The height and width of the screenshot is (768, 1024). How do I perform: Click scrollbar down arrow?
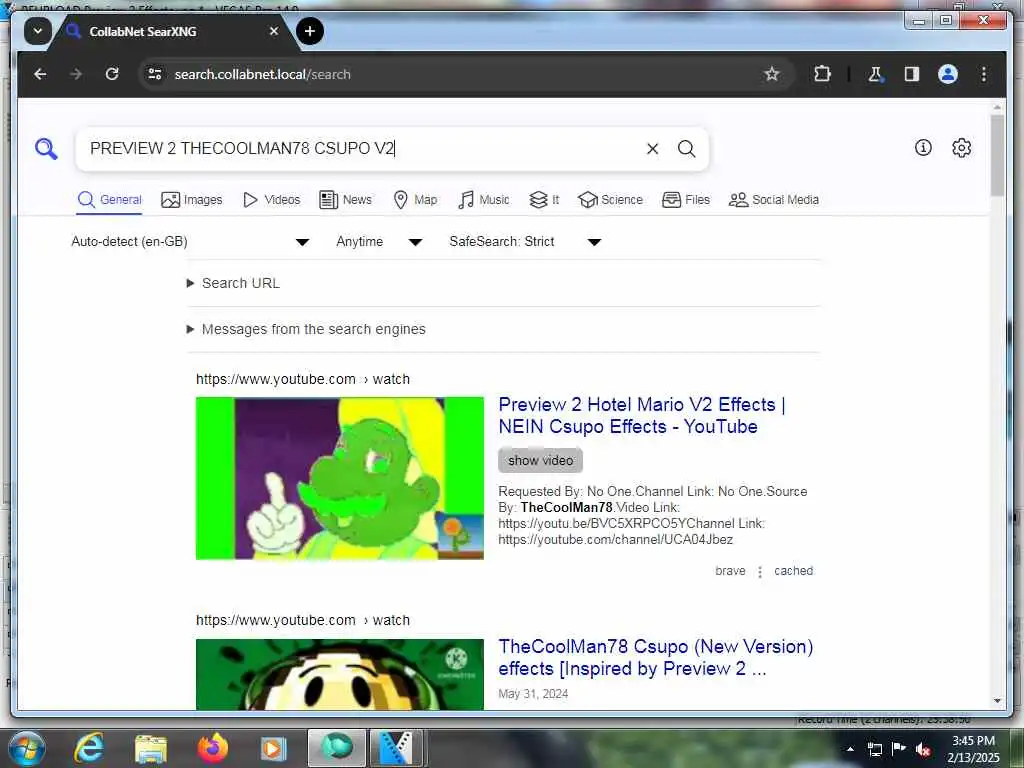[997, 701]
